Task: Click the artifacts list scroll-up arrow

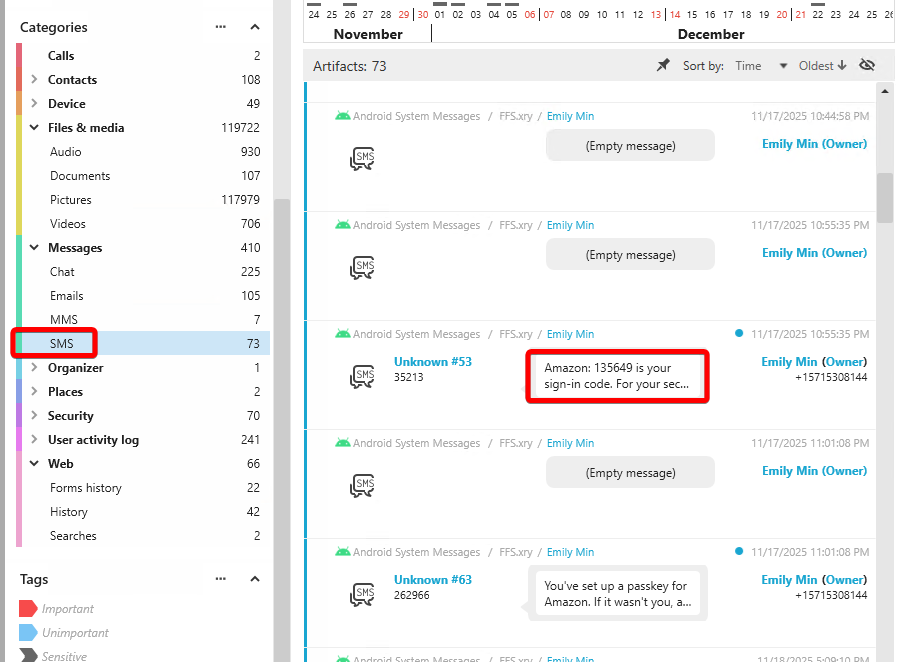Action: pos(885,91)
